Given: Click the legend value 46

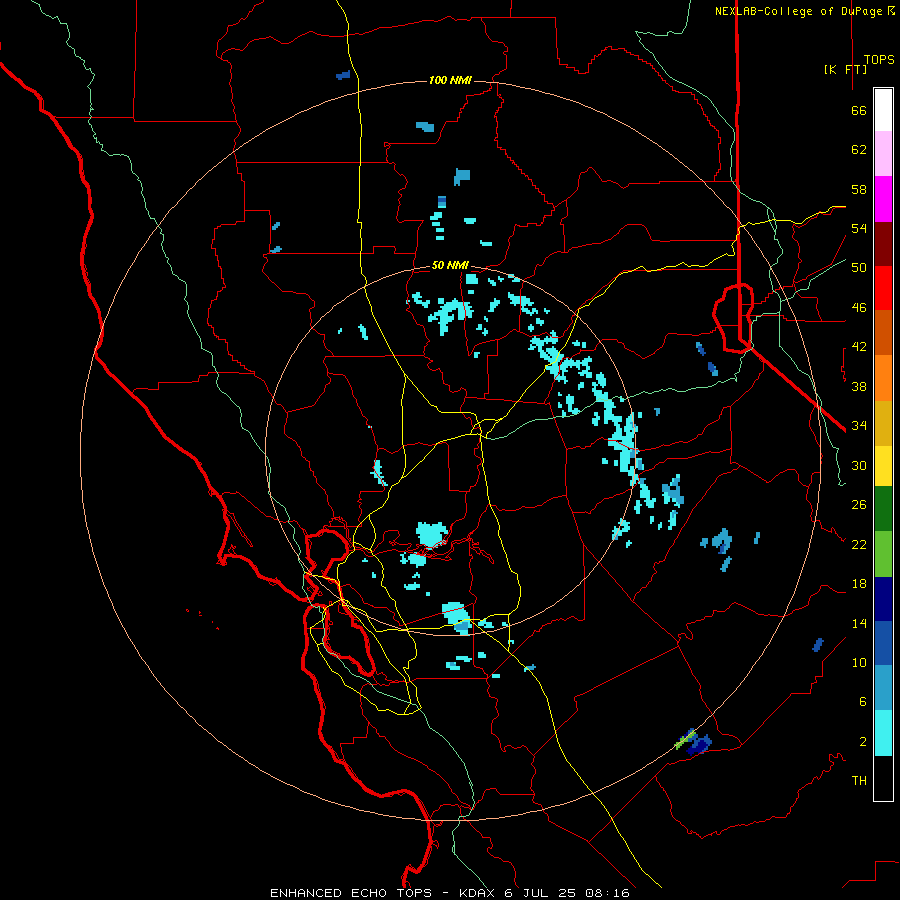Looking at the screenshot, I should click(859, 308).
